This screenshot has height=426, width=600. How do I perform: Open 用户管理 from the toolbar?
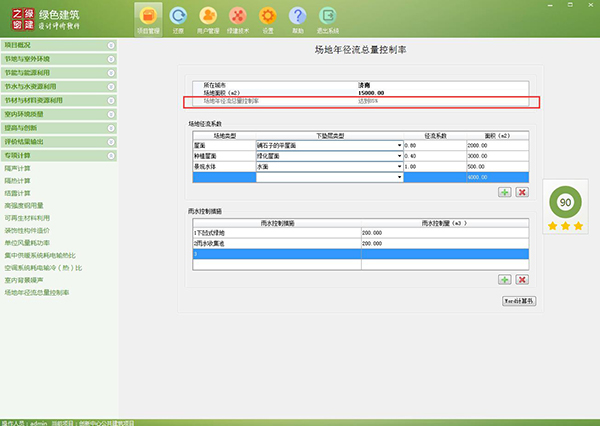tap(208, 19)
